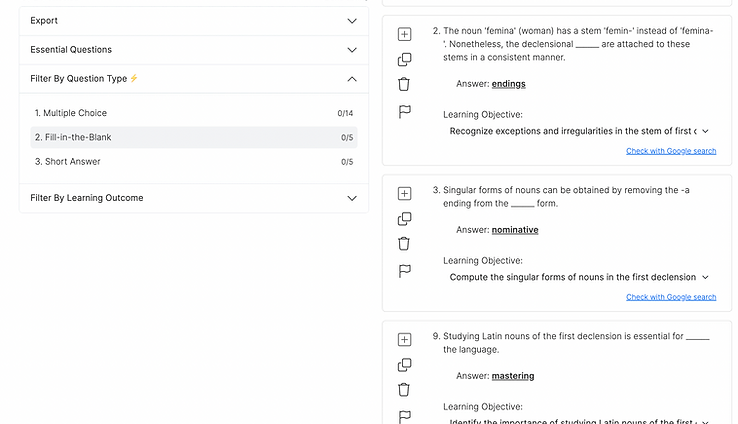
Task: Delete question 2 with the trash icon
Action: tap(404, 84)
